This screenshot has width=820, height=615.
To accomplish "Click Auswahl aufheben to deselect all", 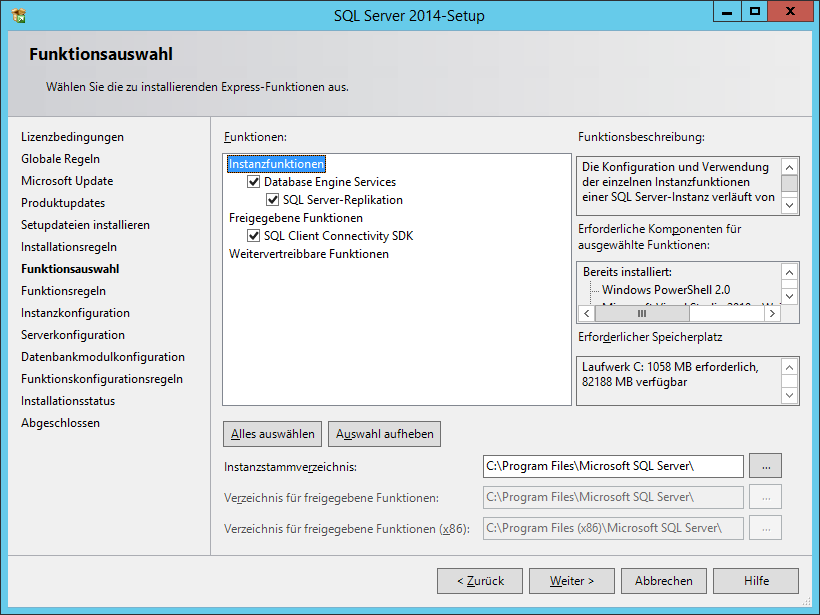I will [x=385, y=434].
